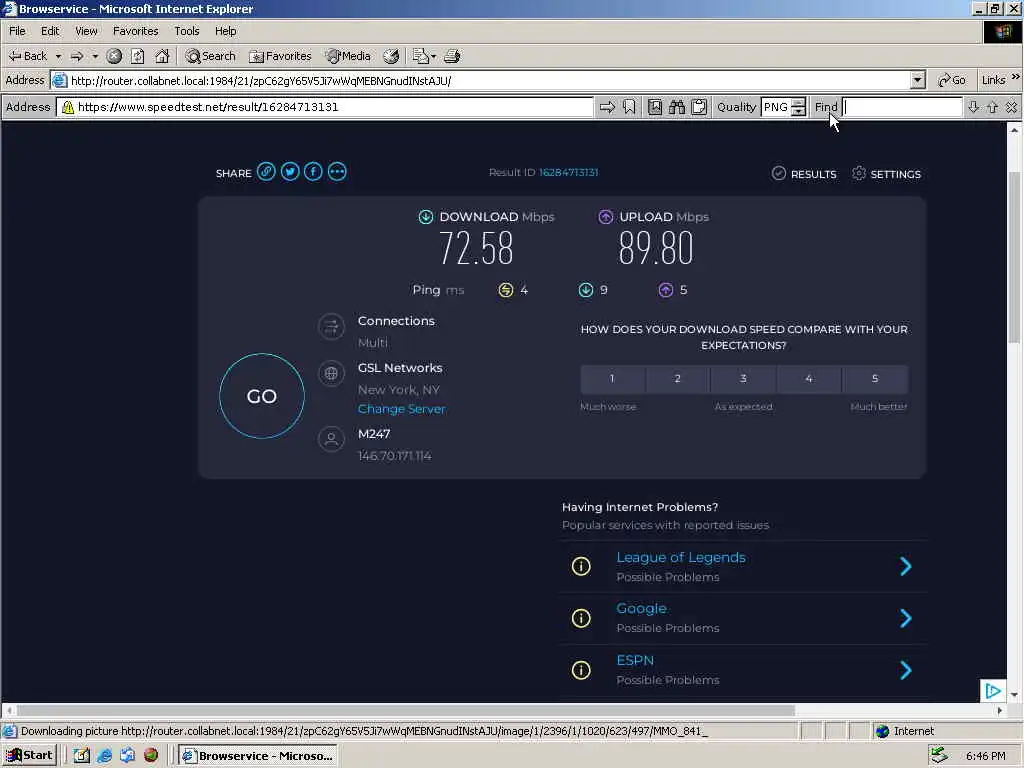Screen dimensions: 1024x768
Task: Click the horizontal scrollbar thumb
Action: [406, 711]
